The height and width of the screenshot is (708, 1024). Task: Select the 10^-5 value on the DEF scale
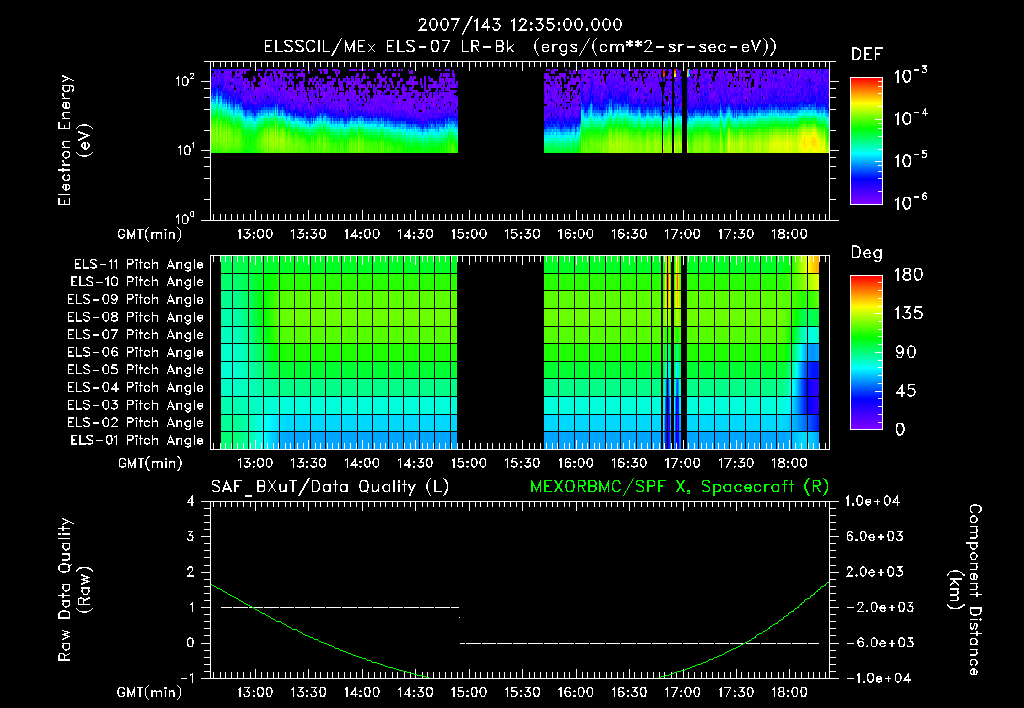(910, 160)
